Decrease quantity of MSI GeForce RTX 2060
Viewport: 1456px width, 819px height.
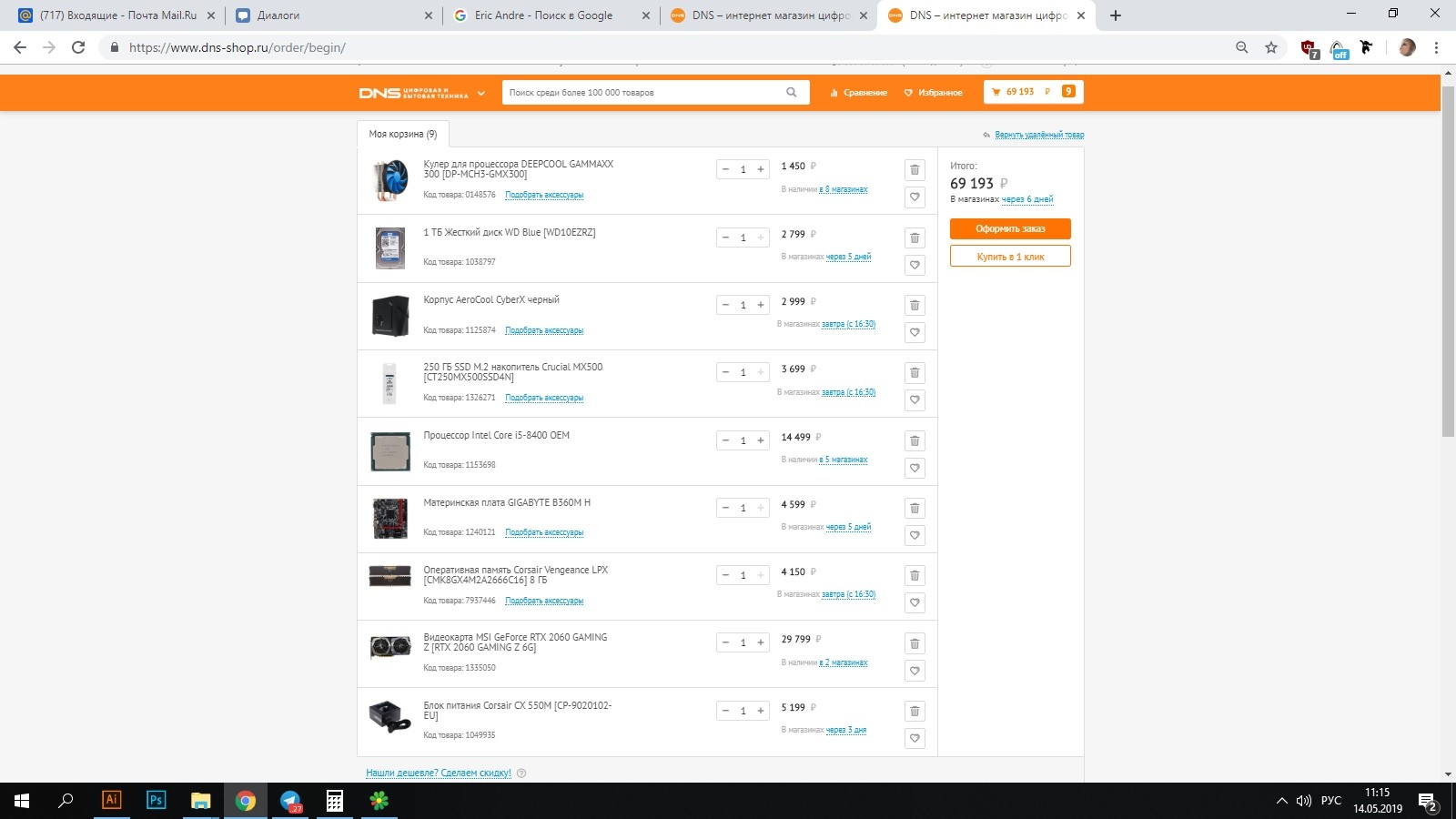click(x=725, y=642)
